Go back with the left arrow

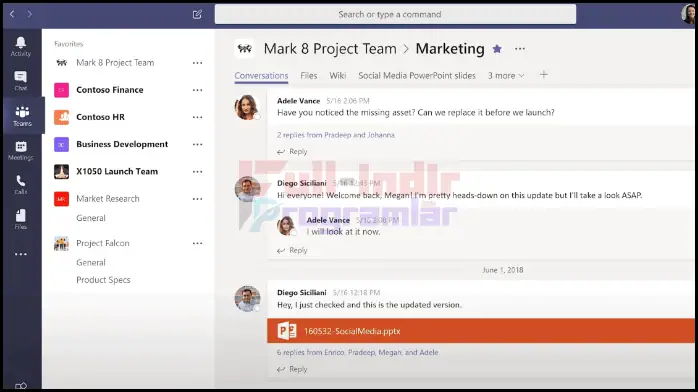point(12,14)
